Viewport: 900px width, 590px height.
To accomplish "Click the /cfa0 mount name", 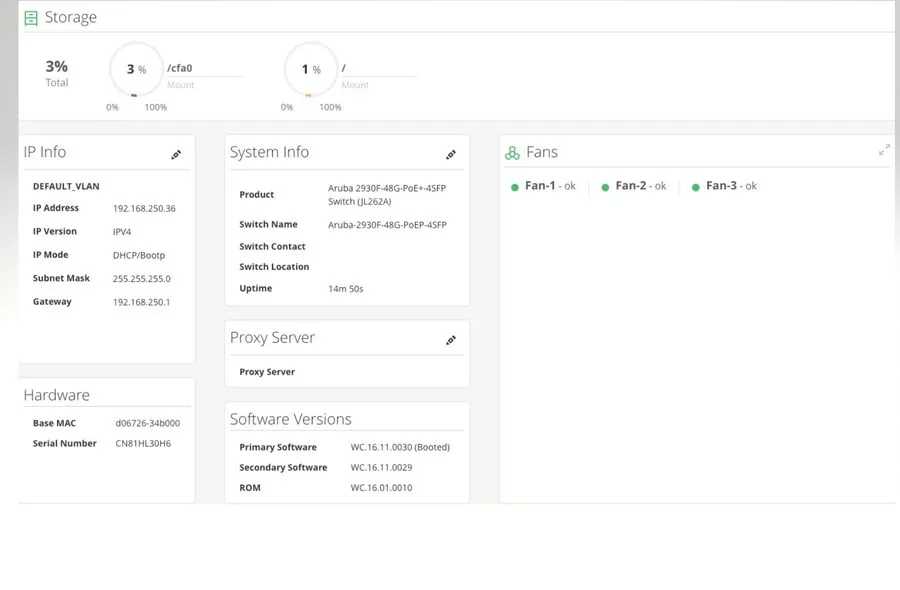I will click(180, 68).
